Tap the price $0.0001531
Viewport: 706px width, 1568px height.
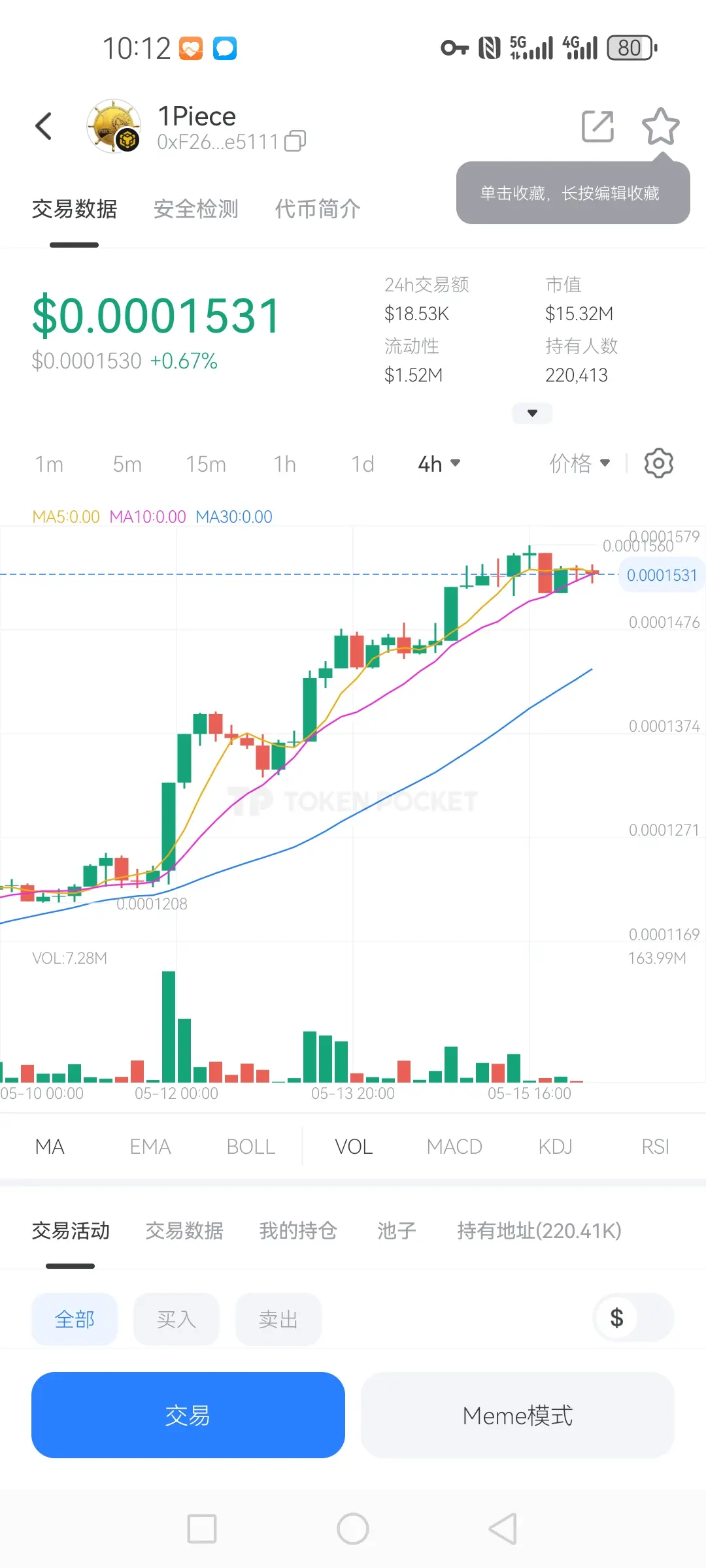(157, 316)
